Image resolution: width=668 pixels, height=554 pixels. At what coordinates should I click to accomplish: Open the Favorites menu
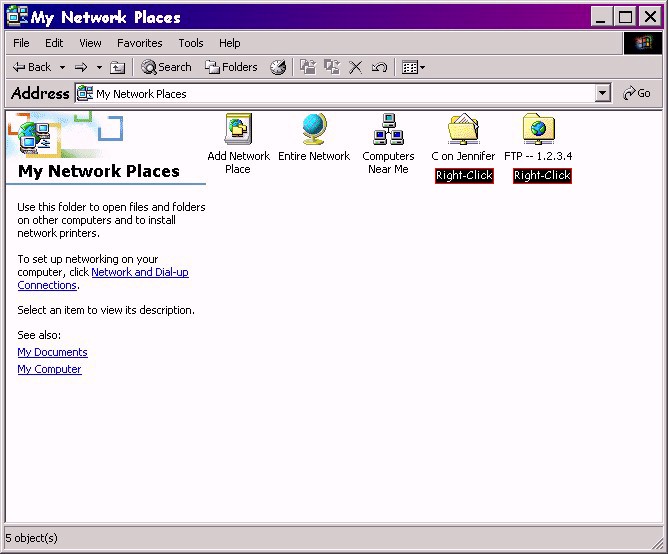coord(140,43)
